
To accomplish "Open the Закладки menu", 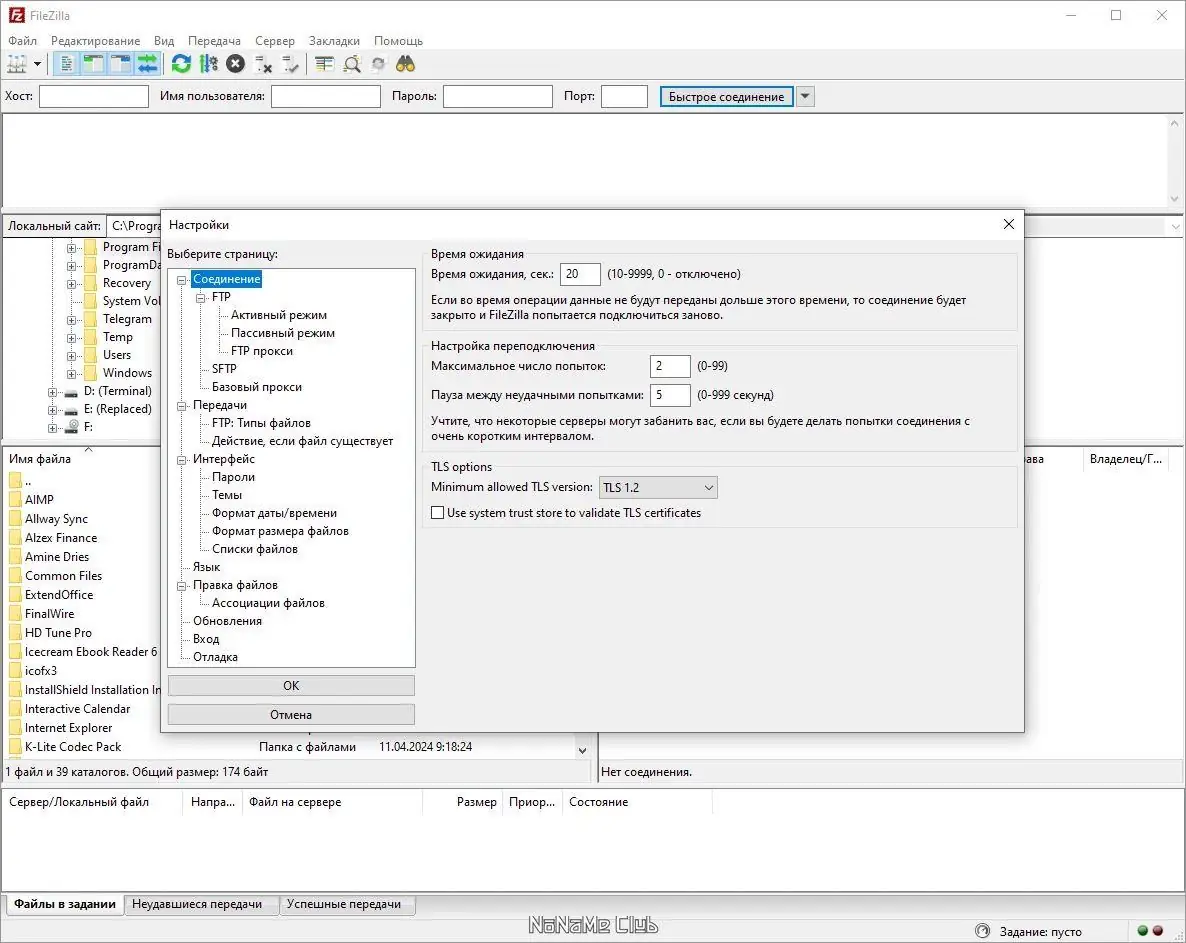I will pos(334,41).
